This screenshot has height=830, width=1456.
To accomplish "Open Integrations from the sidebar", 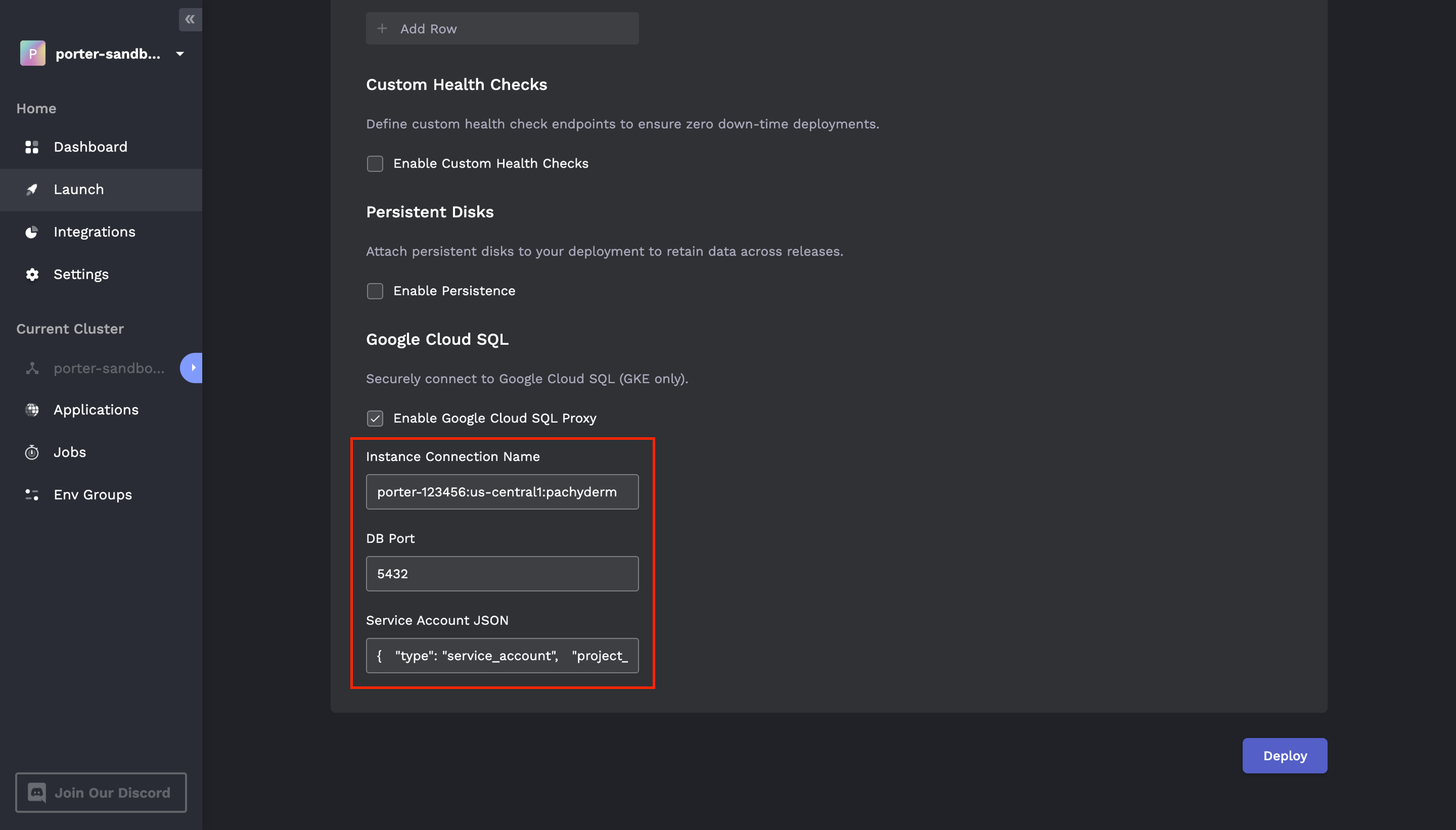I will (x=94, y=231).
